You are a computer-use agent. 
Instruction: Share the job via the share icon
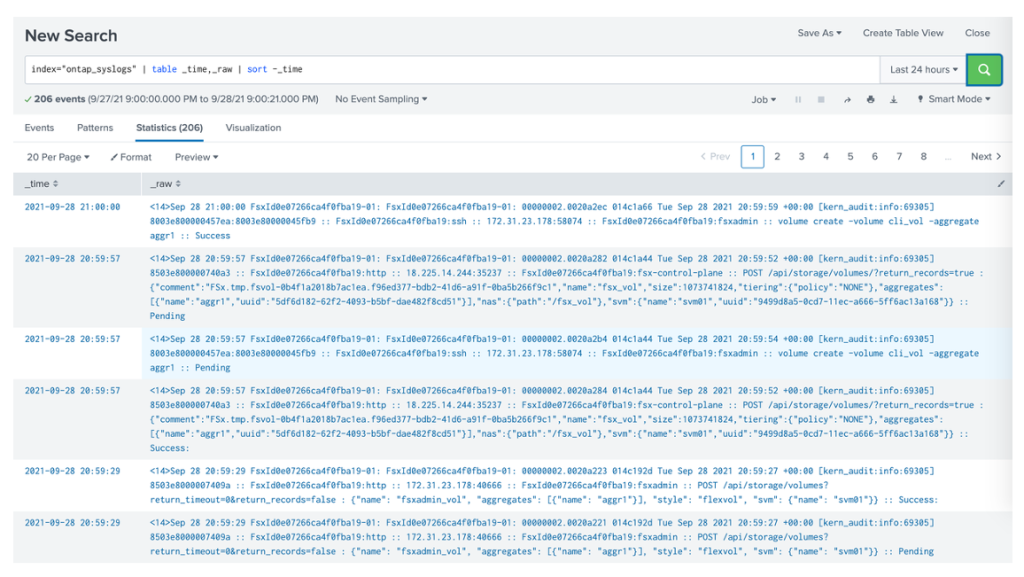click(847, 99)
